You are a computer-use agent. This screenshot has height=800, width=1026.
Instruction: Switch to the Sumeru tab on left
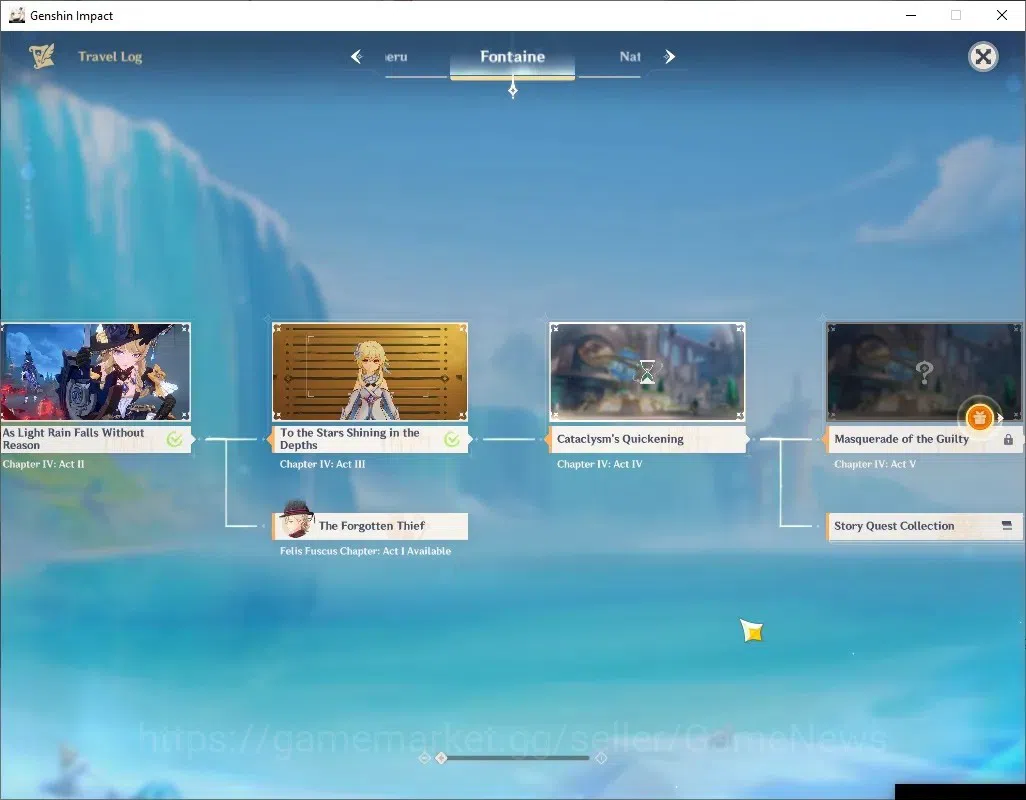point(395,56)
